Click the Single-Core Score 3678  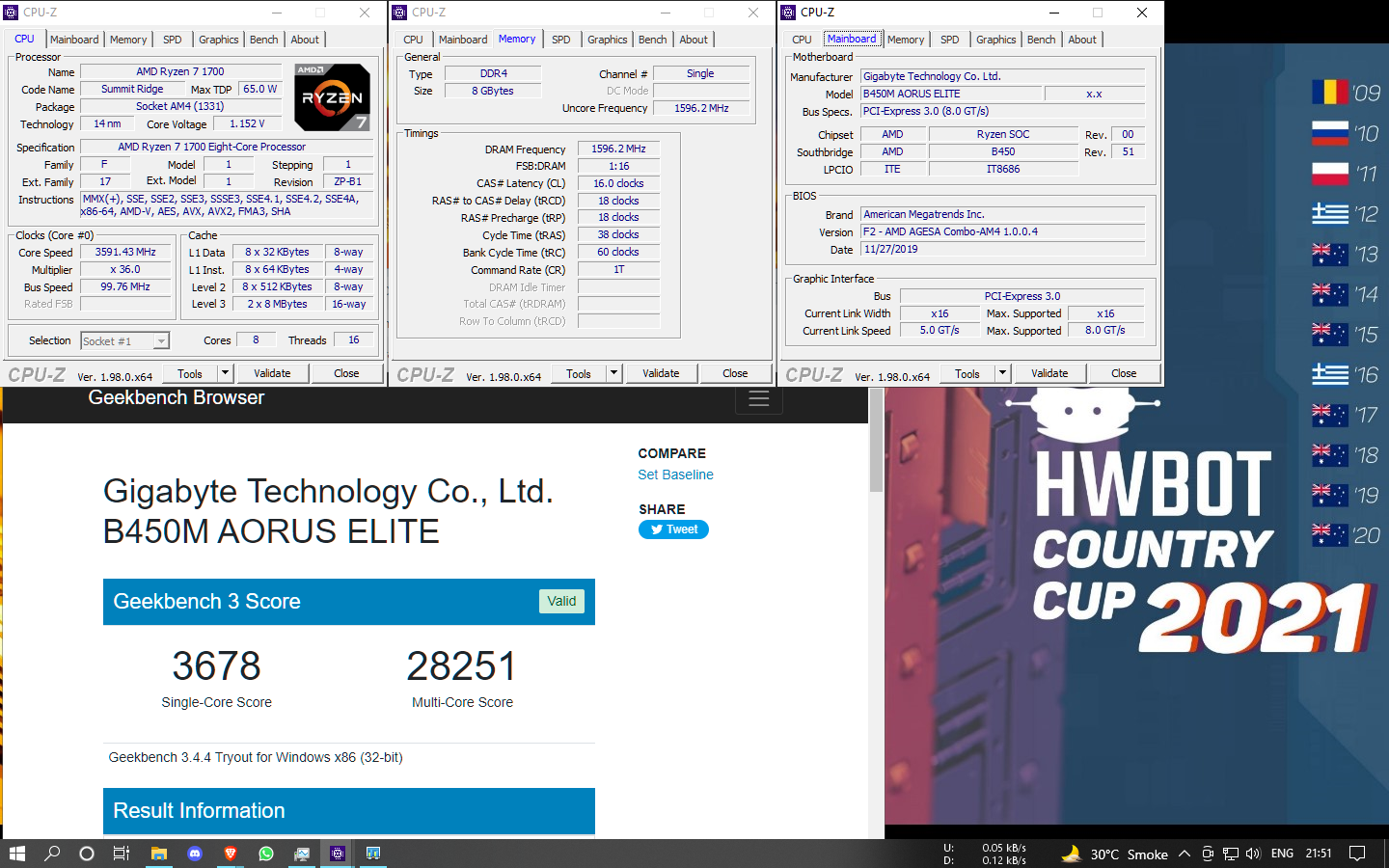[x=216, y=665]
